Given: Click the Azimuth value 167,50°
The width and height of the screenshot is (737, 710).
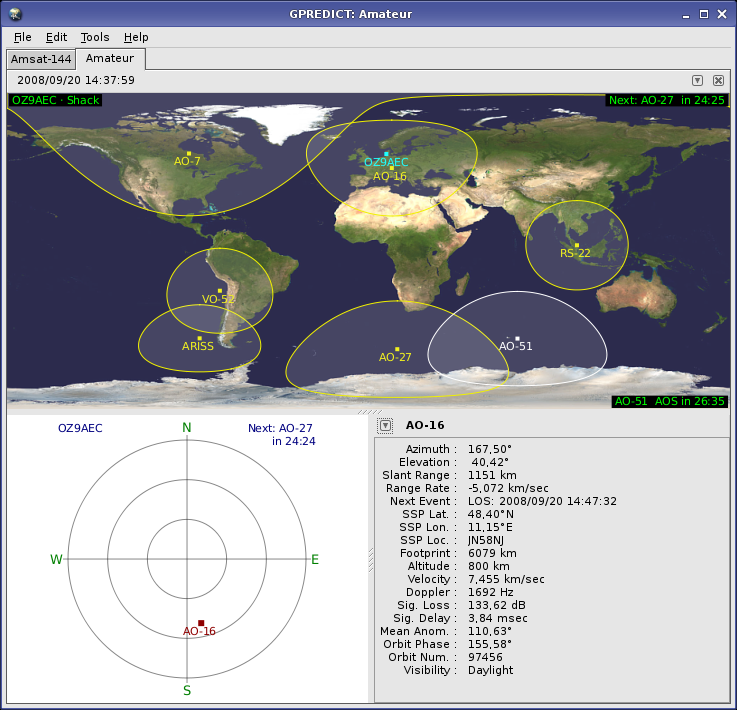Looking at the screenshot, I should click(490, 449).
